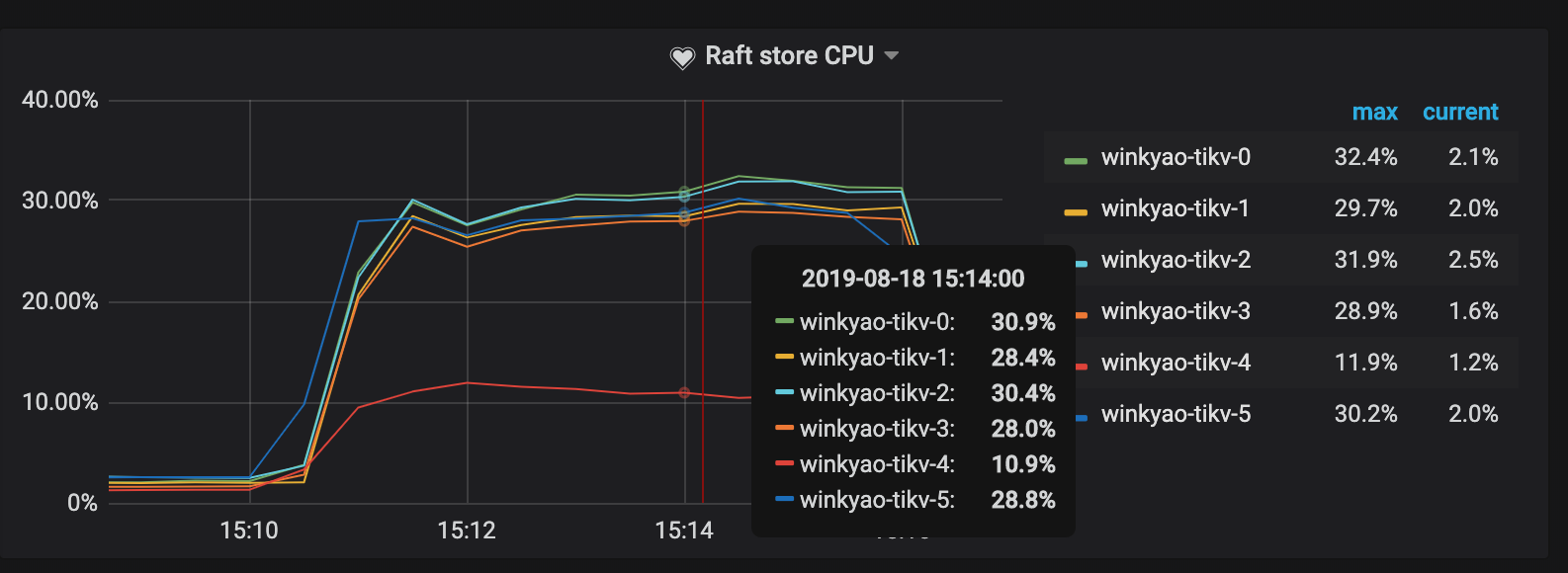Click the yellow winkyao-tikv-1 color swatch
The height and width of the screenshot is (573, 1568).
[1076, 211]
